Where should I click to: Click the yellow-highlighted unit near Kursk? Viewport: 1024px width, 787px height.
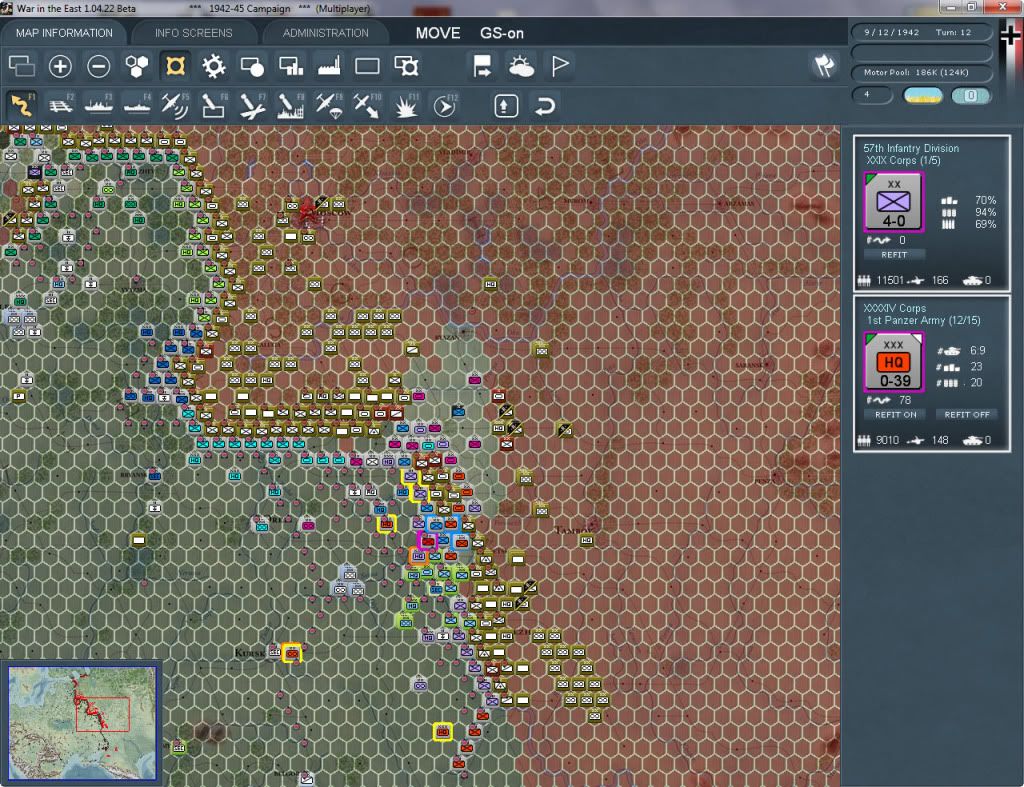(291, 652)
